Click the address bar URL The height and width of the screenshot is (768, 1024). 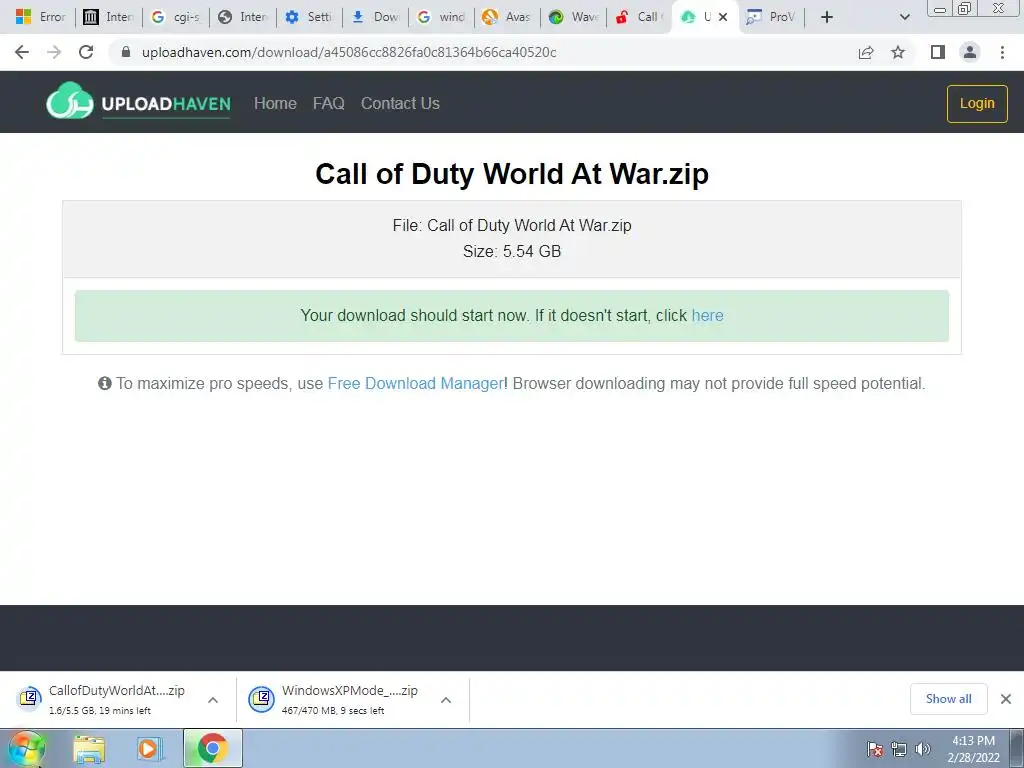pyautogui.click(x=349, y=52)
